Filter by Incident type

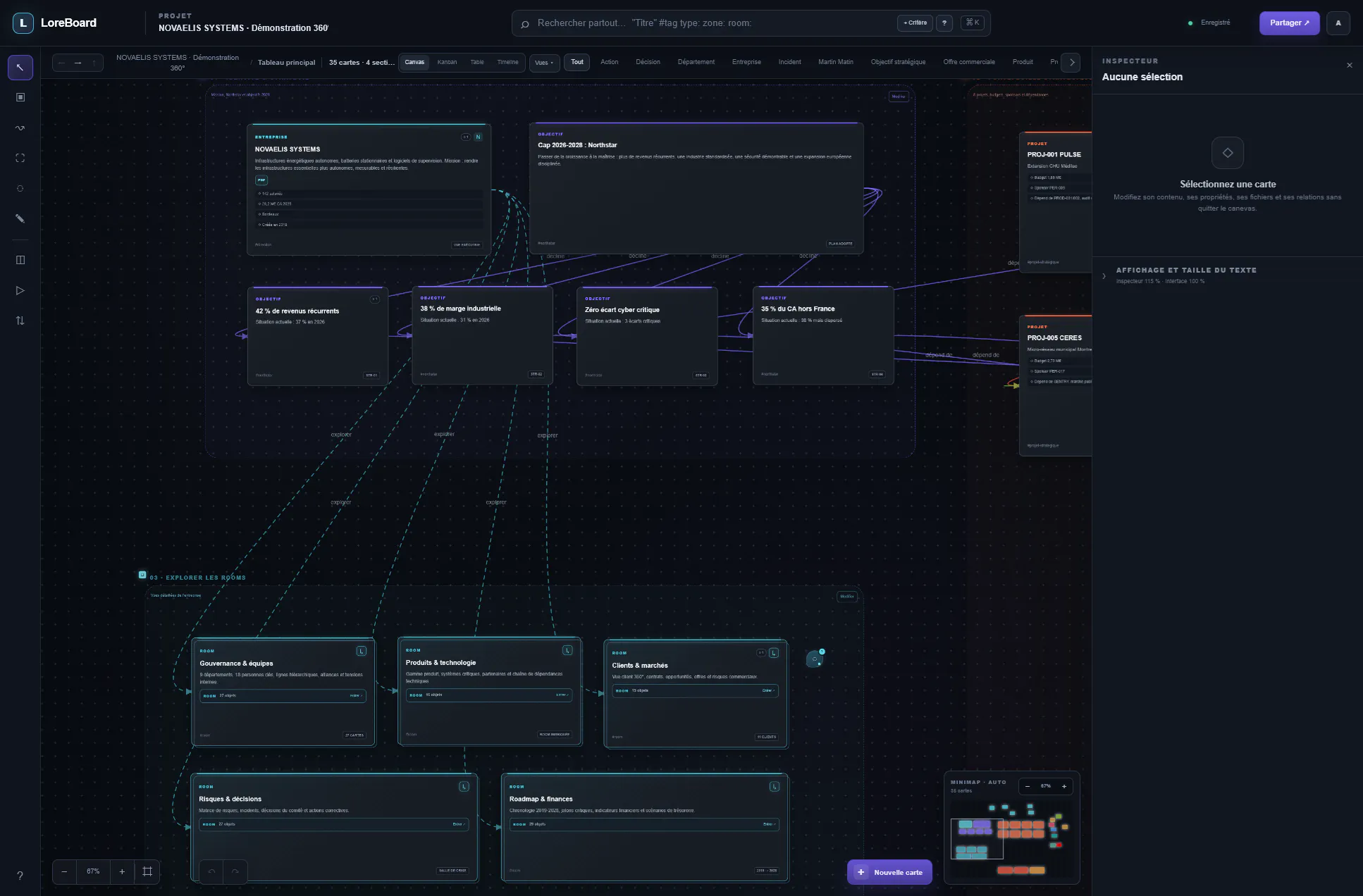click(x=789, y=63)
